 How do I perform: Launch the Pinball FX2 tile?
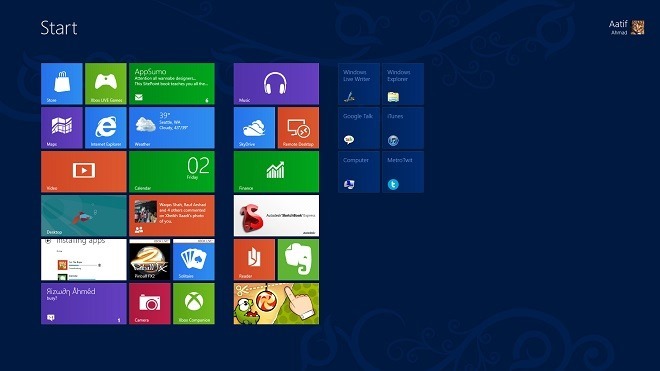click(149, 260)
